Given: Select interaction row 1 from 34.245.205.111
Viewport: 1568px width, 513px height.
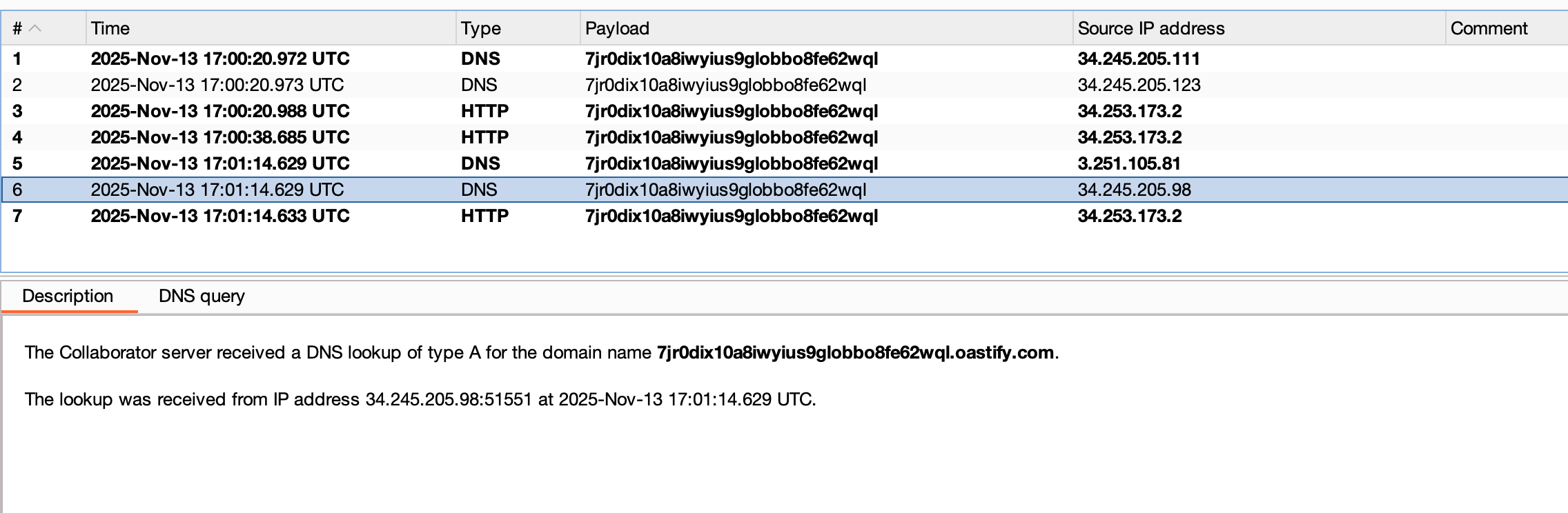Looking at the screenshot, I should coord(1139,59).
